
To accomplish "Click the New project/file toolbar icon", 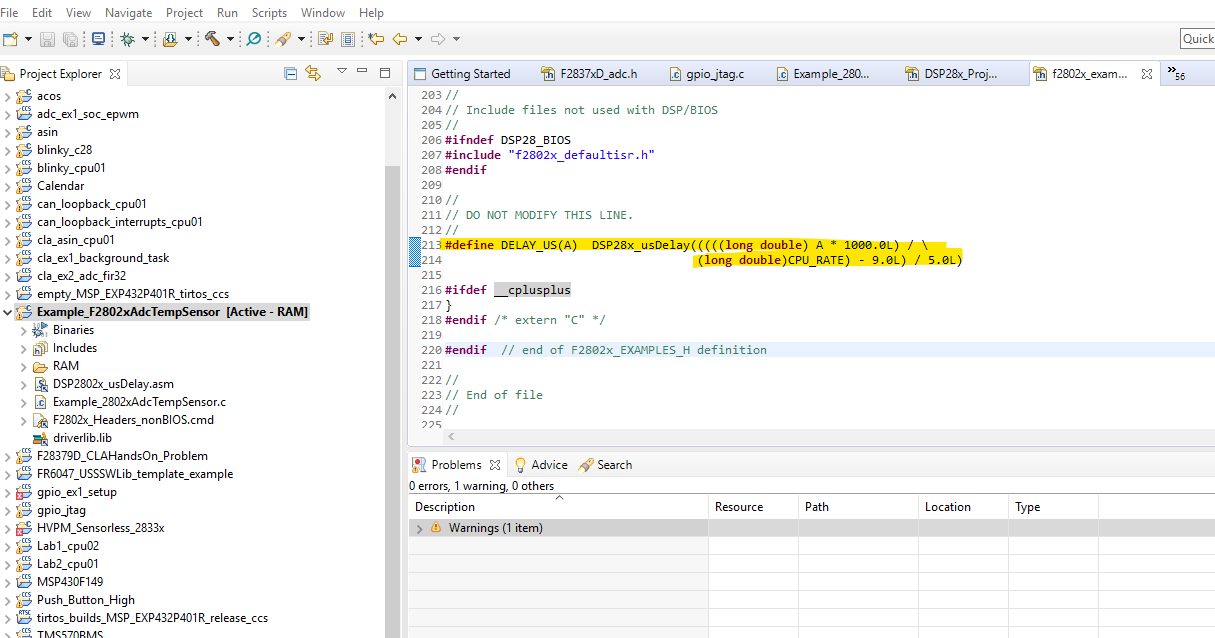I will [10, 39].
